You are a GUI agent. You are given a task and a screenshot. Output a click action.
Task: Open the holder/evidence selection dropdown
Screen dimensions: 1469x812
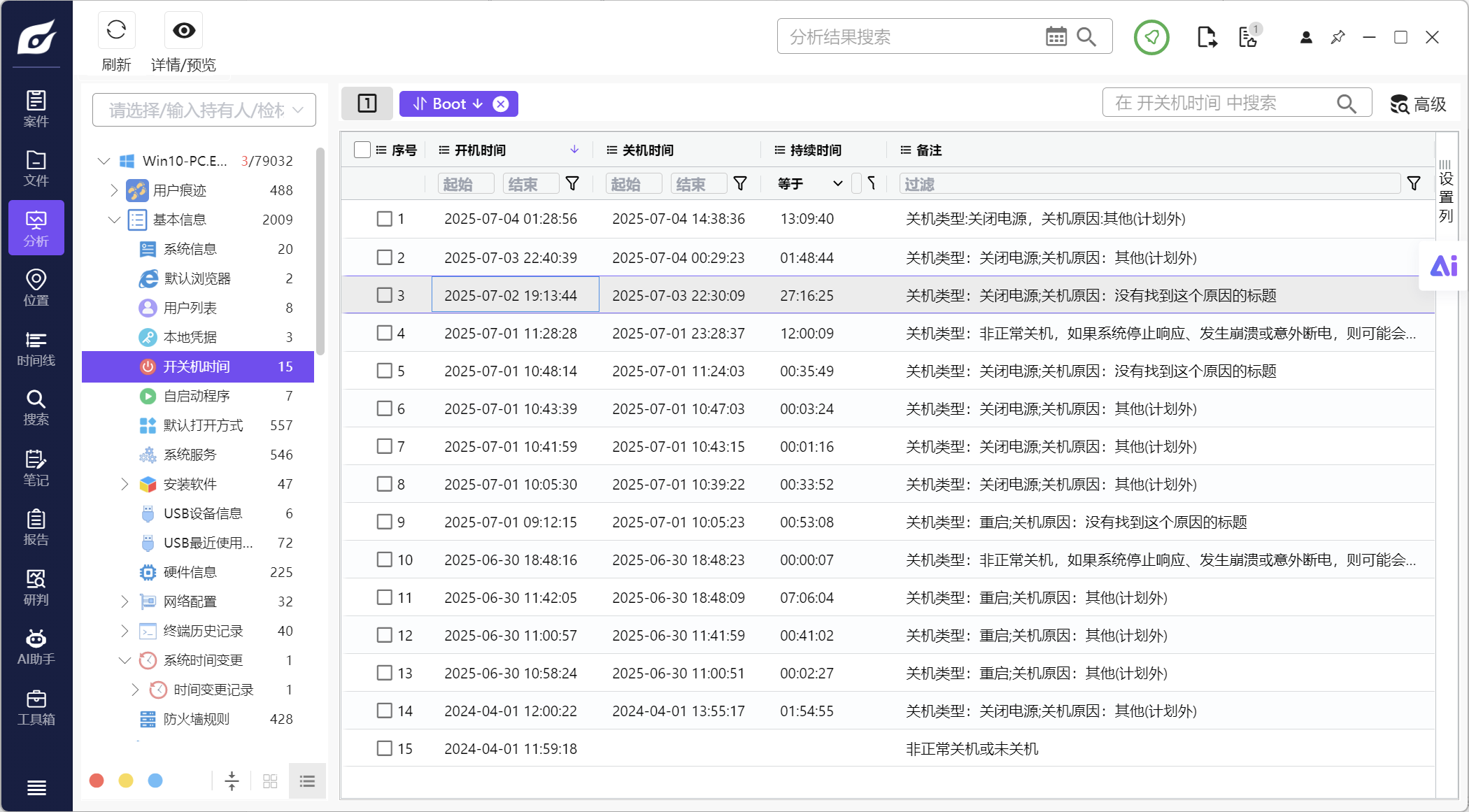coord(204,110)
